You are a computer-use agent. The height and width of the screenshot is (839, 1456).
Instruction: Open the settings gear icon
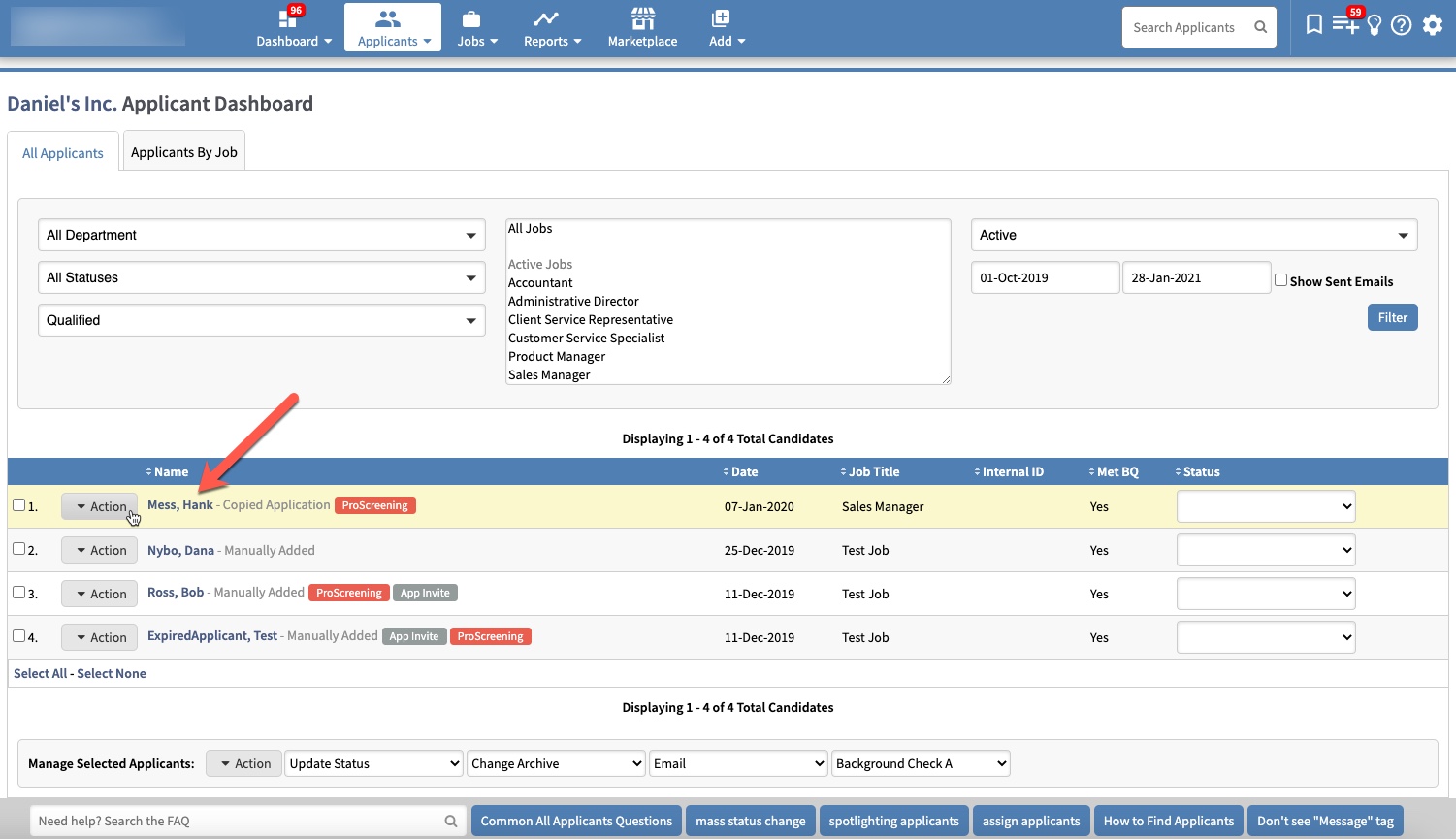(x=1433, y=25)
